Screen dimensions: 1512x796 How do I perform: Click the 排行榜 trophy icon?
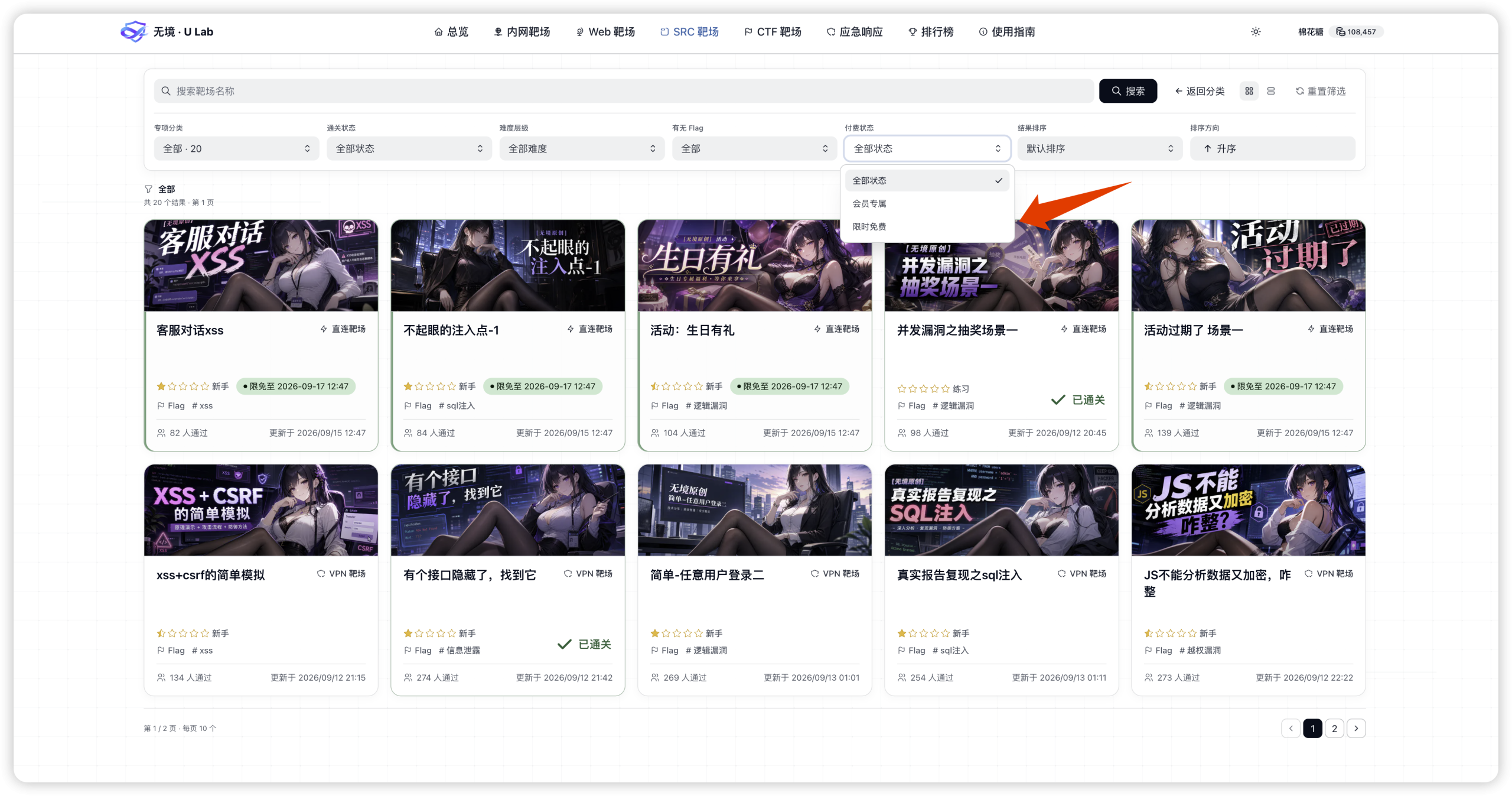(913, 32)
